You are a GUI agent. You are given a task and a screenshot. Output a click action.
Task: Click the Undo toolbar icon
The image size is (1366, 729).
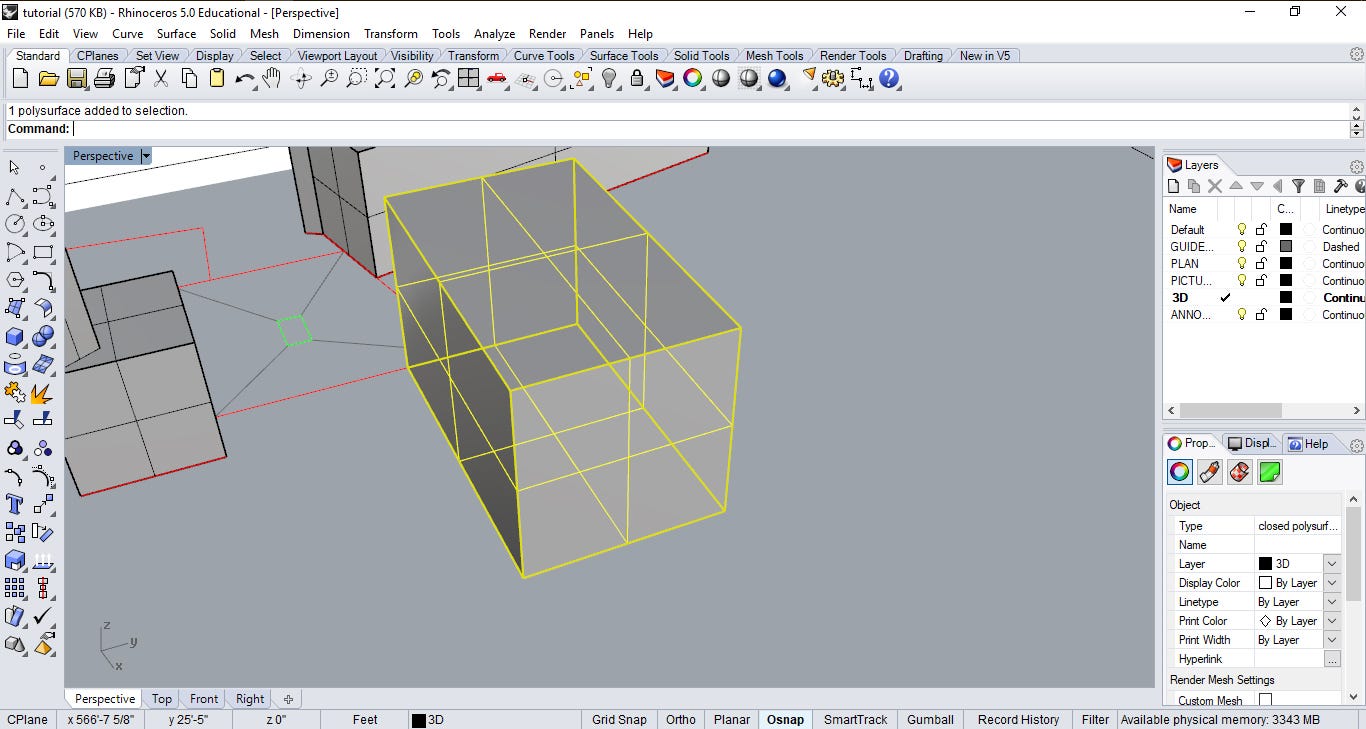[245, 79]
